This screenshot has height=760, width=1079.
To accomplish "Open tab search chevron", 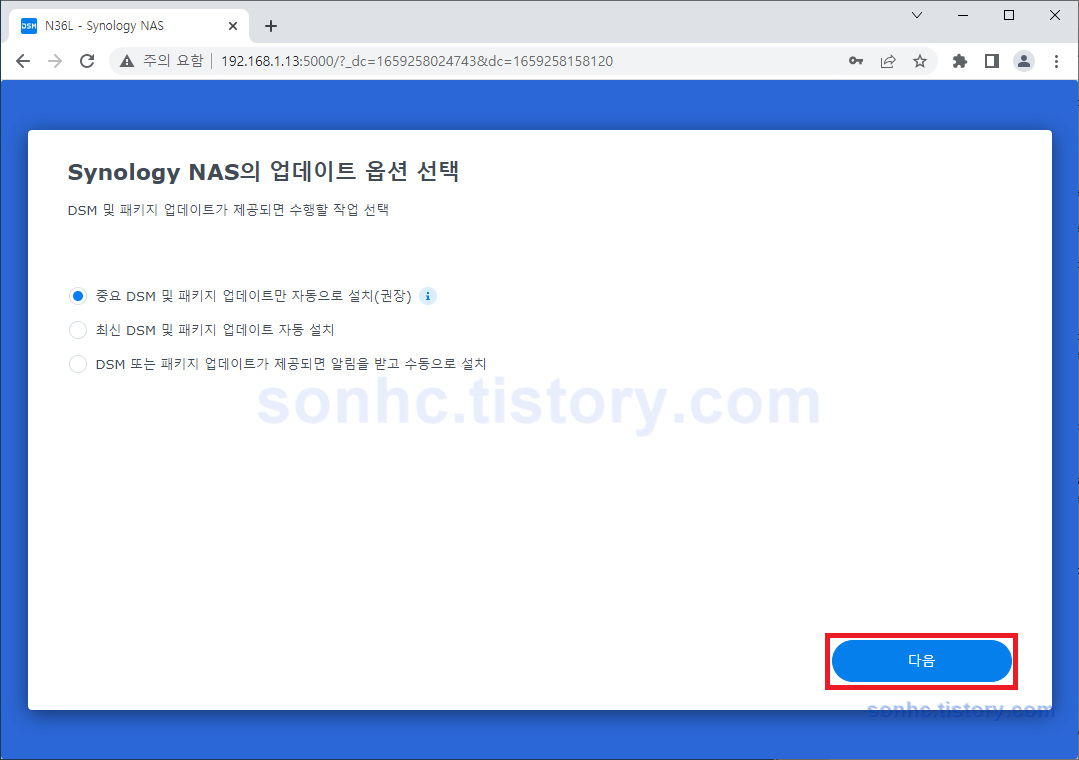I will (917, 15).
